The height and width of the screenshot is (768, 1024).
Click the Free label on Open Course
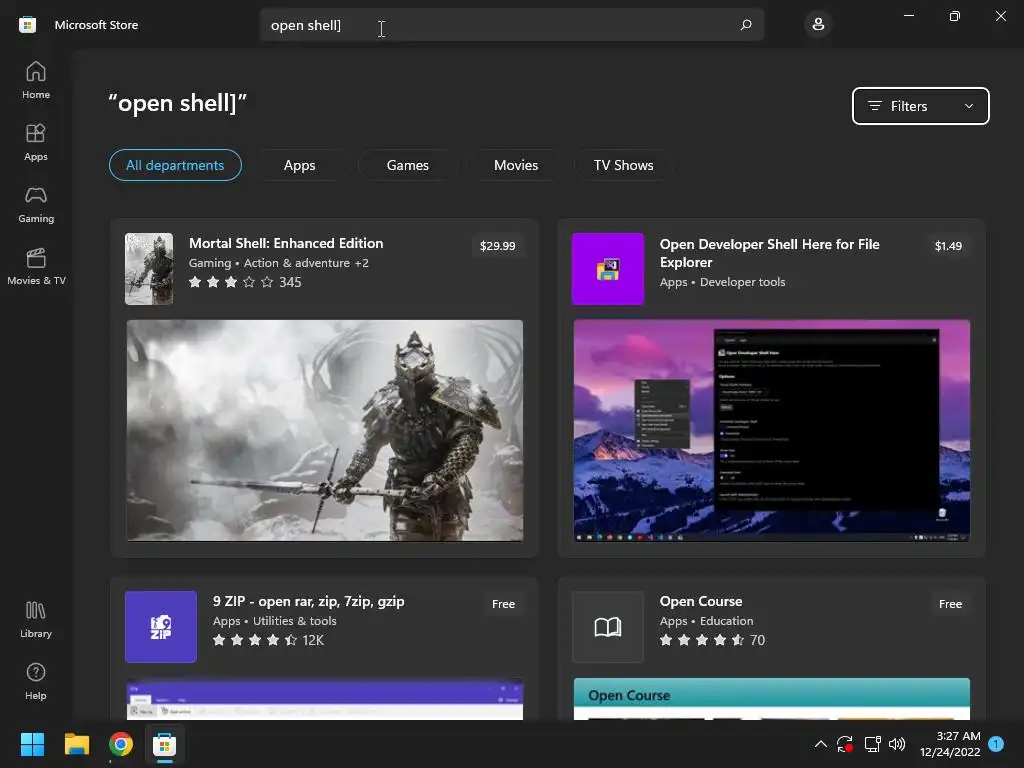point(950,604)
